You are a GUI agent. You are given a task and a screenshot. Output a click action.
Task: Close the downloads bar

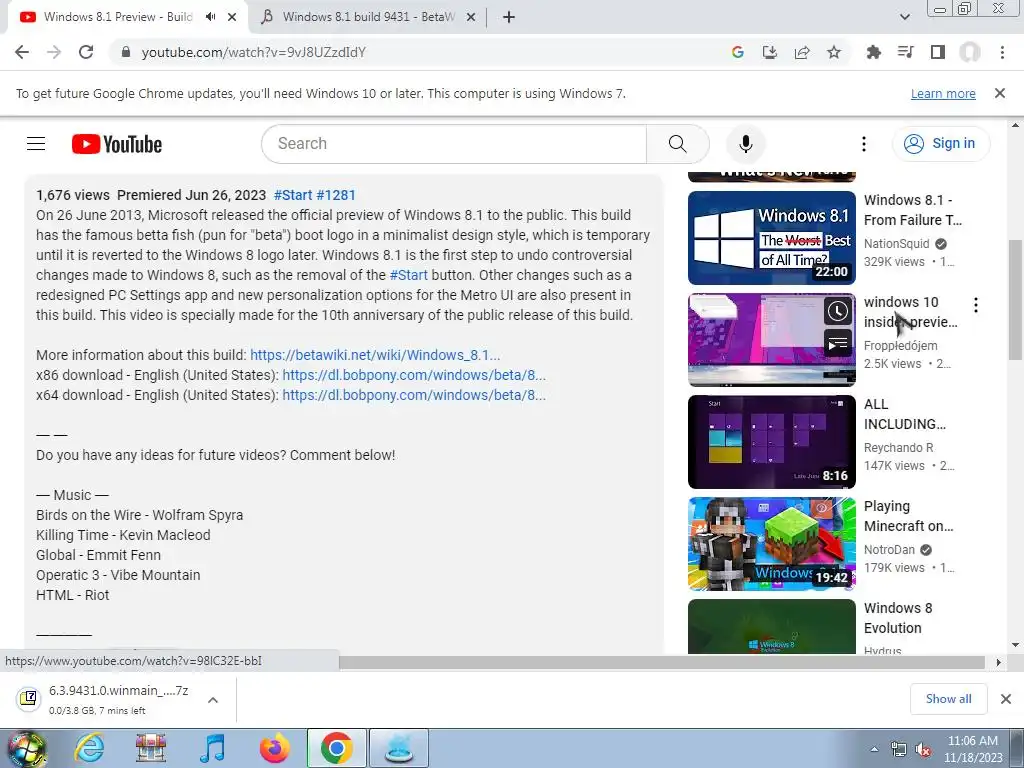pos(1006,699)
